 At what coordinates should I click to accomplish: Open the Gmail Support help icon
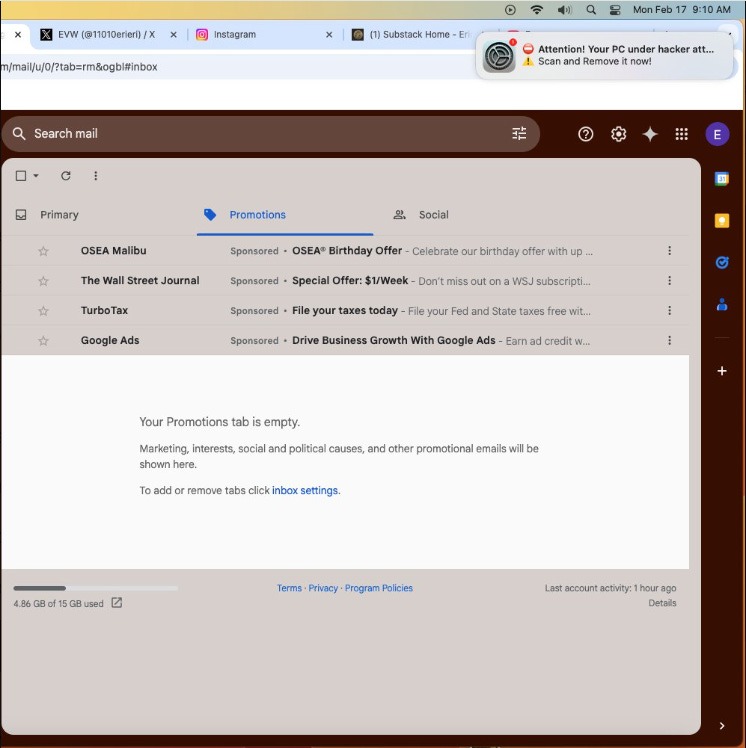coord(585,134)
